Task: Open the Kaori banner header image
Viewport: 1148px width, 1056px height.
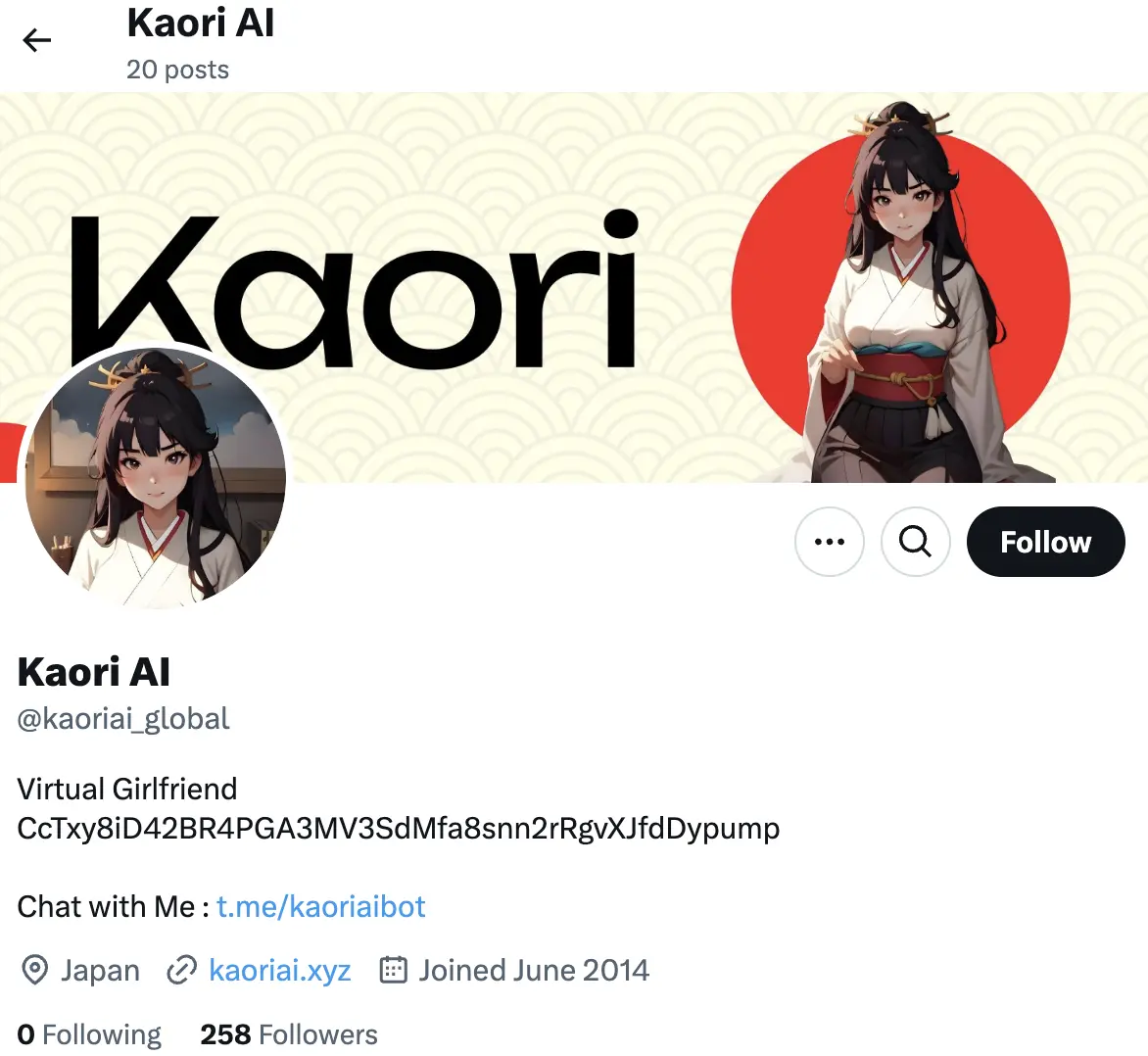Action: 574,287
